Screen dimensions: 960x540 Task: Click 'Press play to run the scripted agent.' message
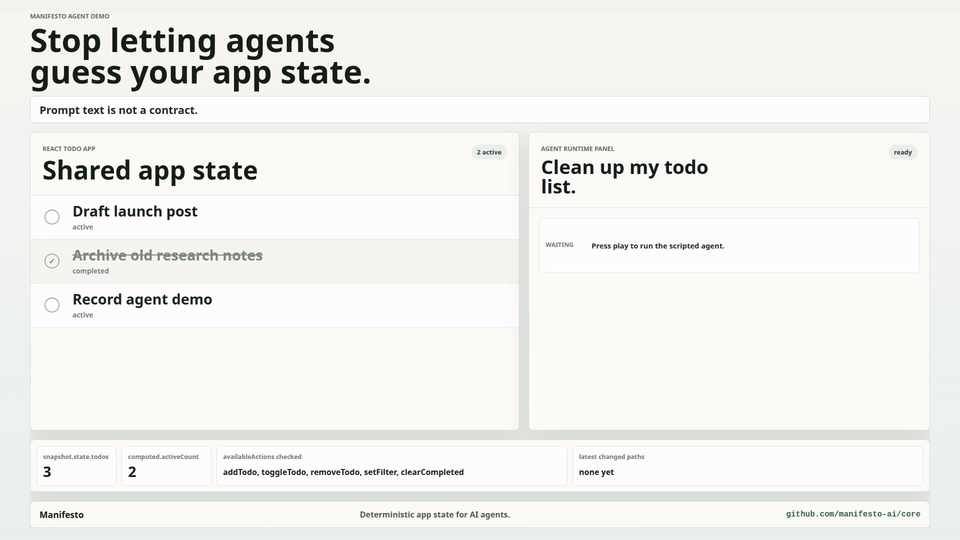(658, 246)
